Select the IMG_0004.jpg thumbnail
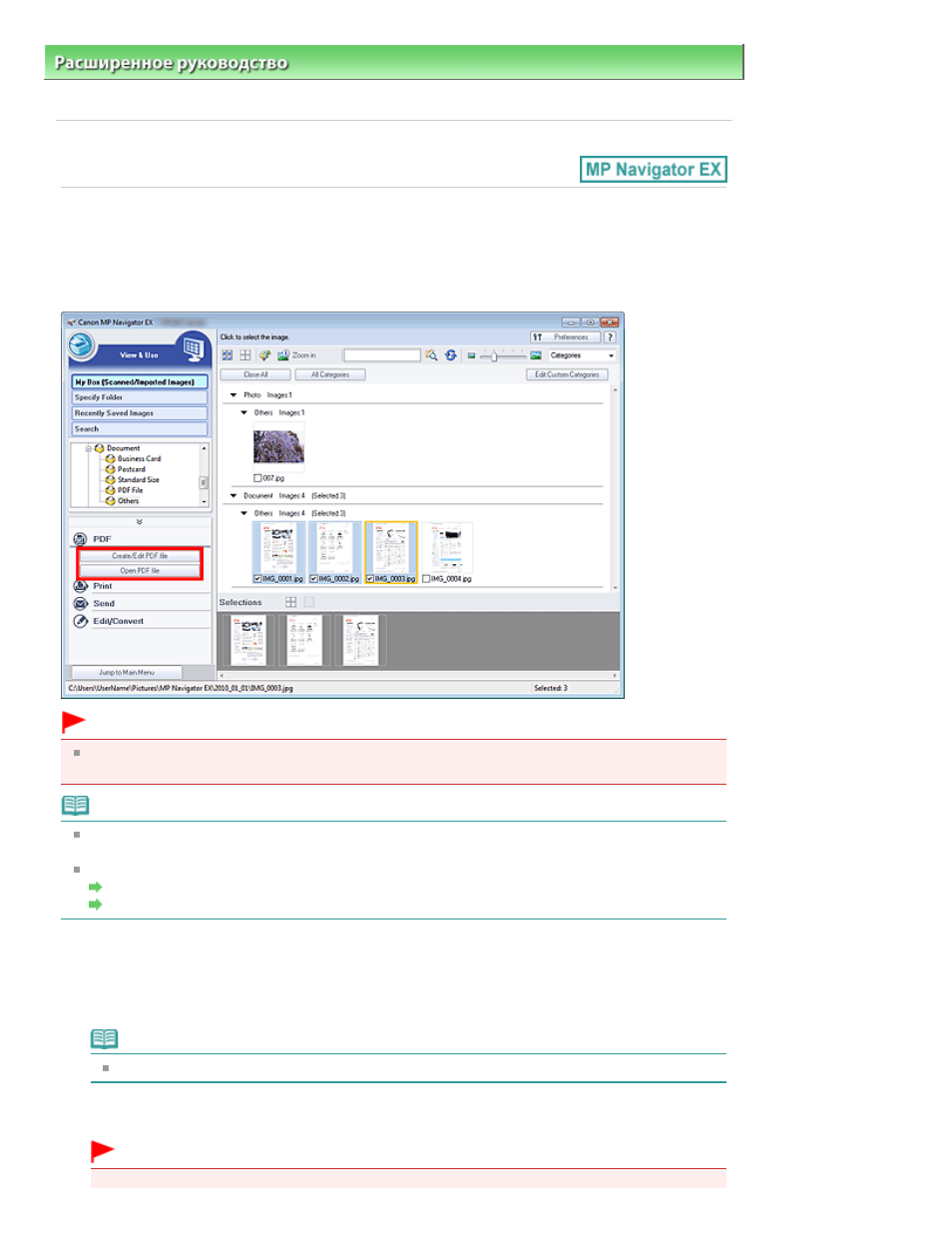 point(447,548)
